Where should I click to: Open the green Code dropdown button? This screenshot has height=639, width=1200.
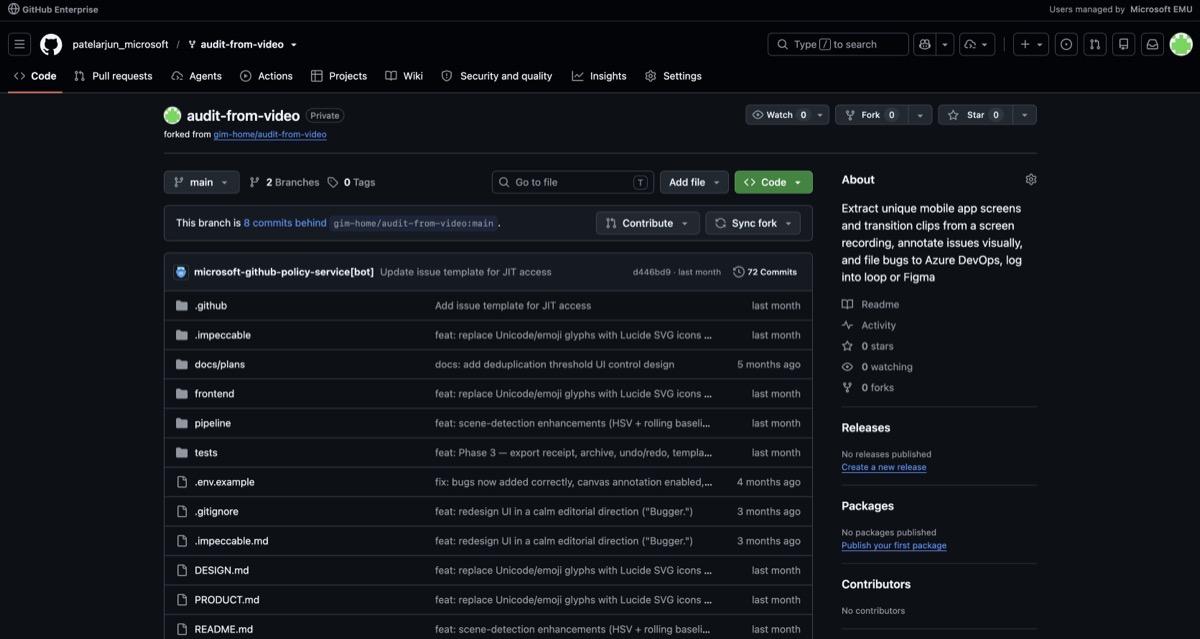[x=773, y=182]
